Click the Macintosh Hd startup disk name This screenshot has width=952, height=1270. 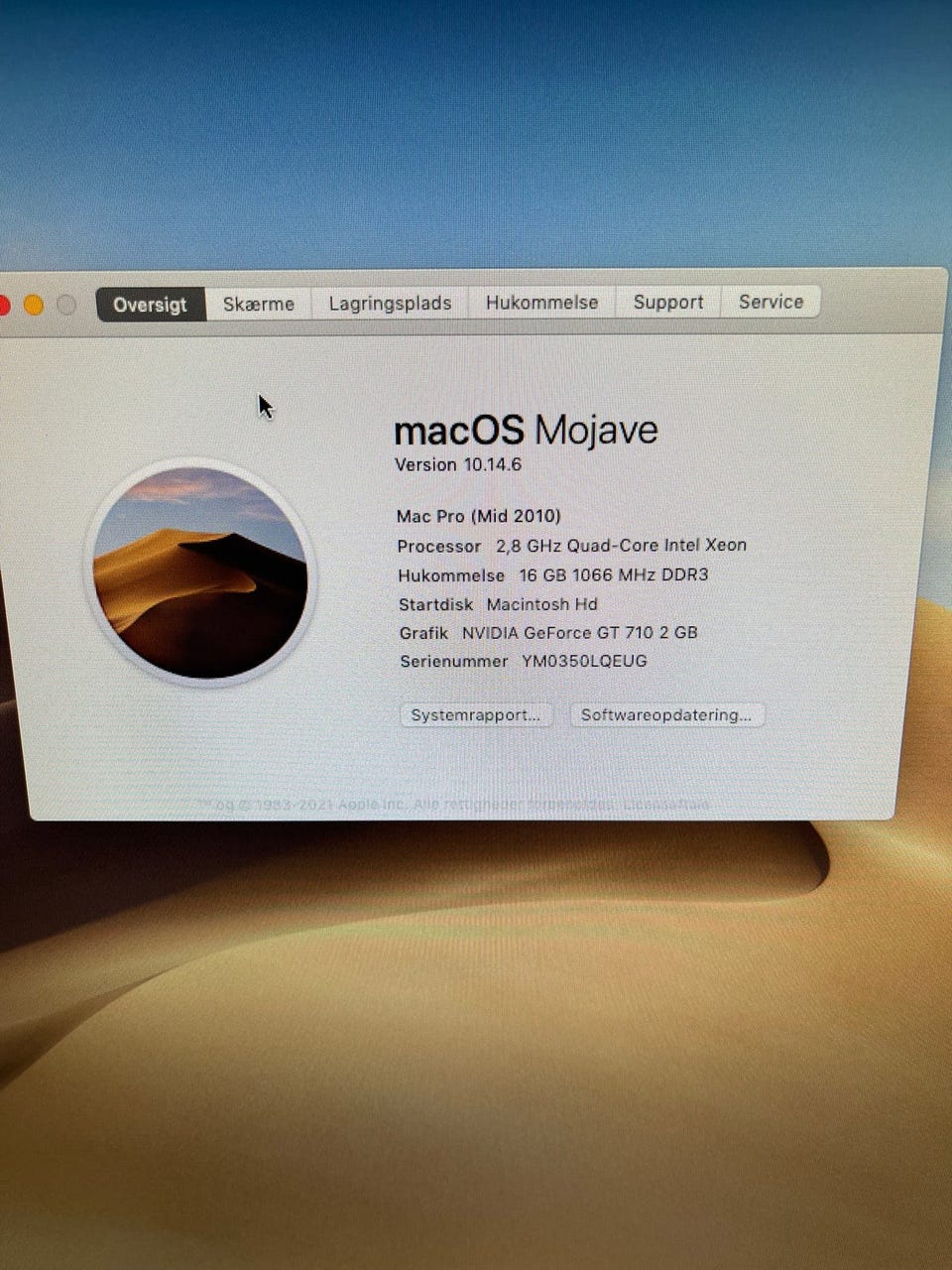(x=542, y=603)
